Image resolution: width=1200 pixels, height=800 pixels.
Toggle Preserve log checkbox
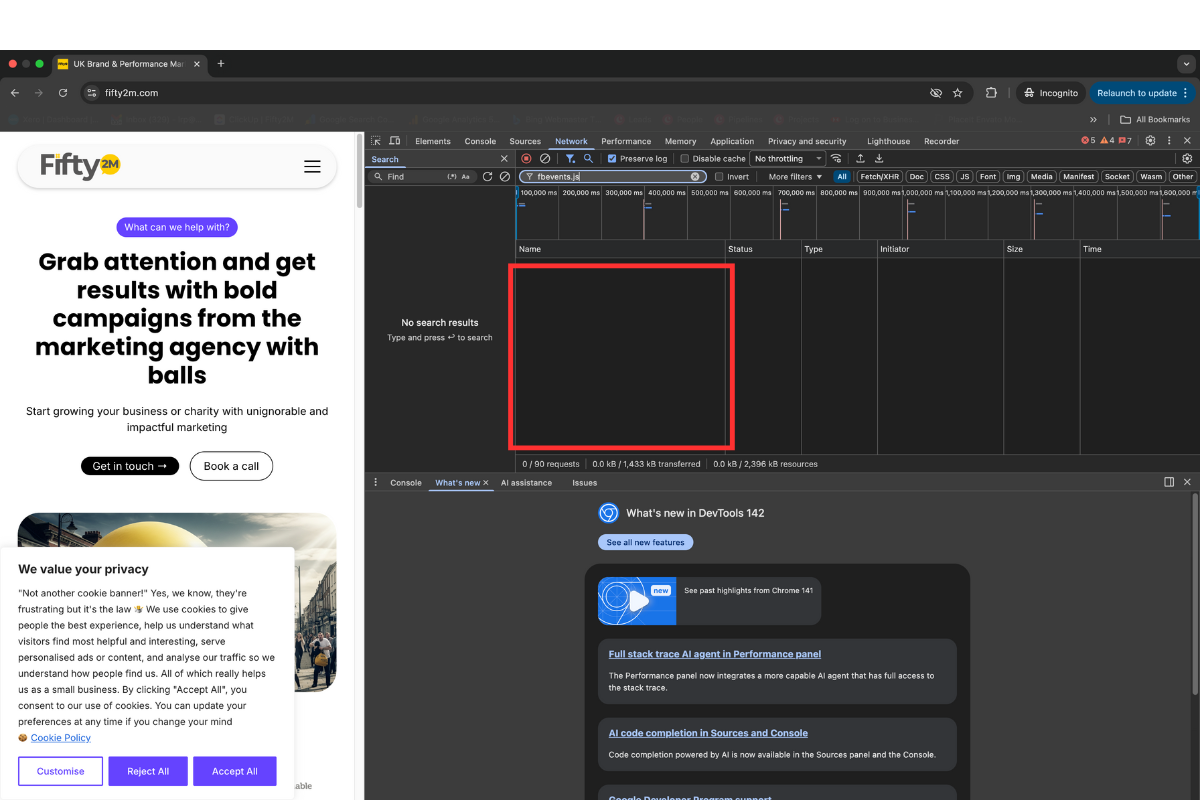[x=612, y=158]
